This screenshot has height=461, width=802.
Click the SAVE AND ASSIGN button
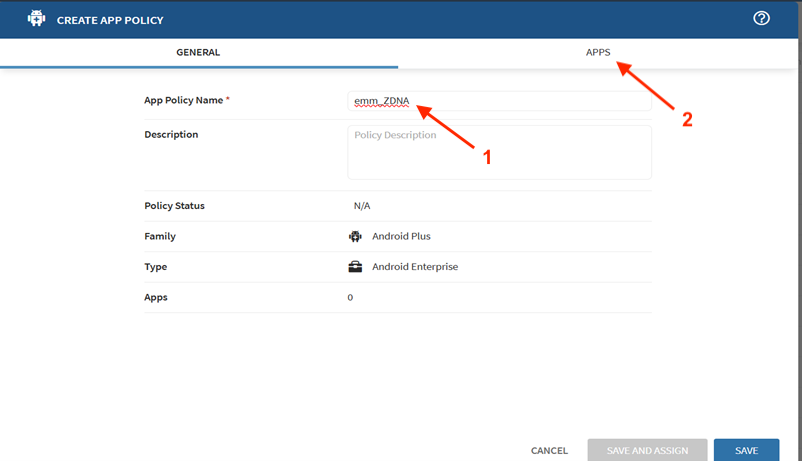click(647, 451)
